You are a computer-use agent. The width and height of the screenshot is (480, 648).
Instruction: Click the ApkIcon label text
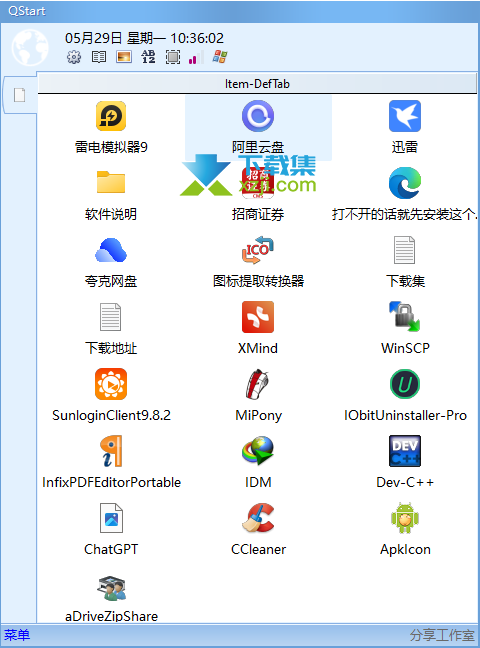[405, 549]
